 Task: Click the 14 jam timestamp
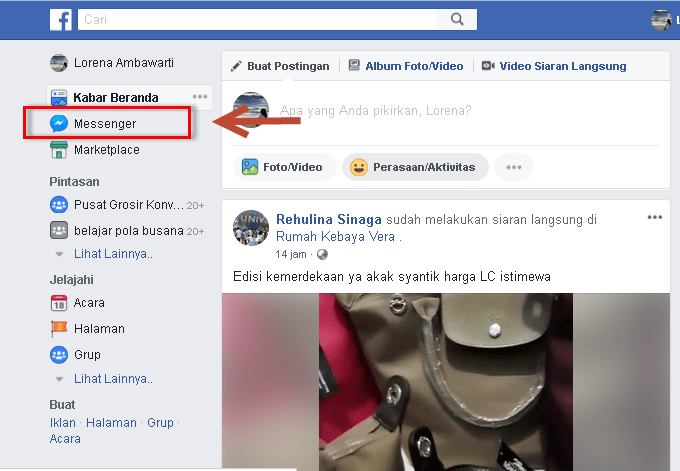click(x=291, y=254)
